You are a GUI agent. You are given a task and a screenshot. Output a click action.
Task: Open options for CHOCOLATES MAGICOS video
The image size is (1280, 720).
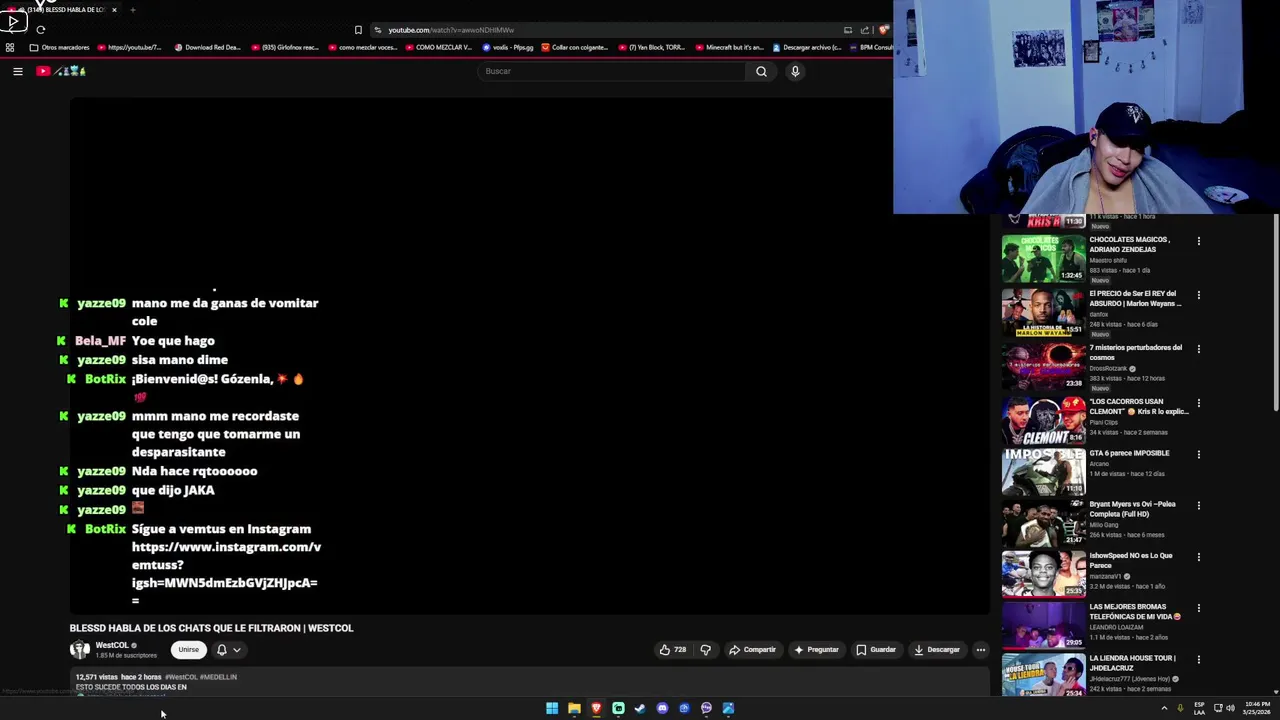click(1198, 241)
